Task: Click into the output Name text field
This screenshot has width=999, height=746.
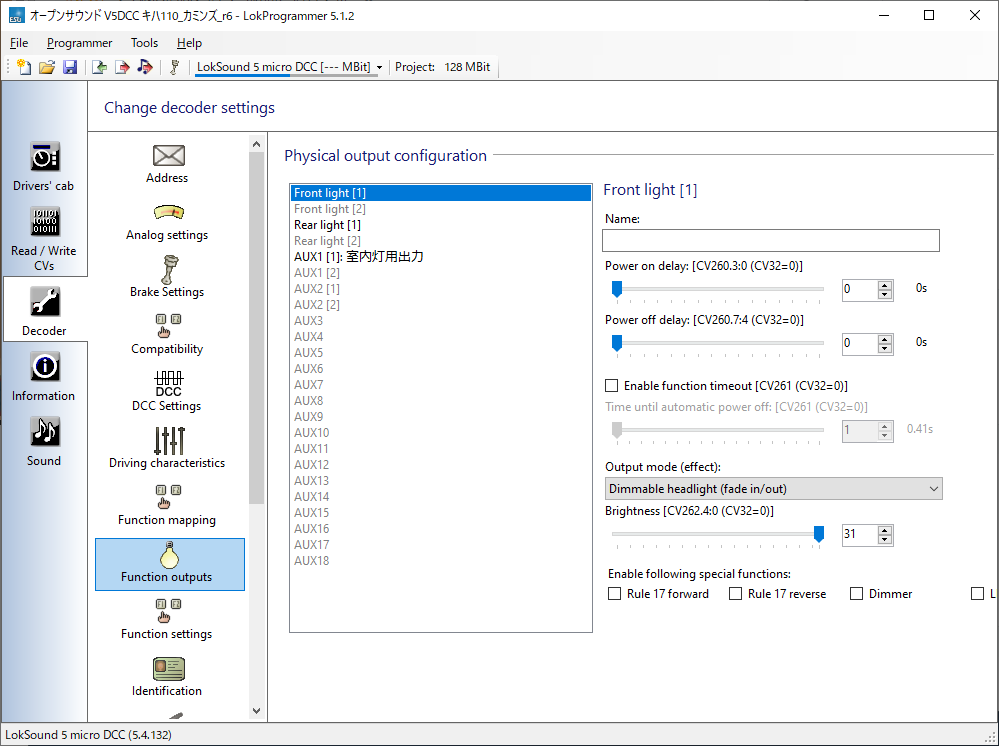Action: click(770, 240)
